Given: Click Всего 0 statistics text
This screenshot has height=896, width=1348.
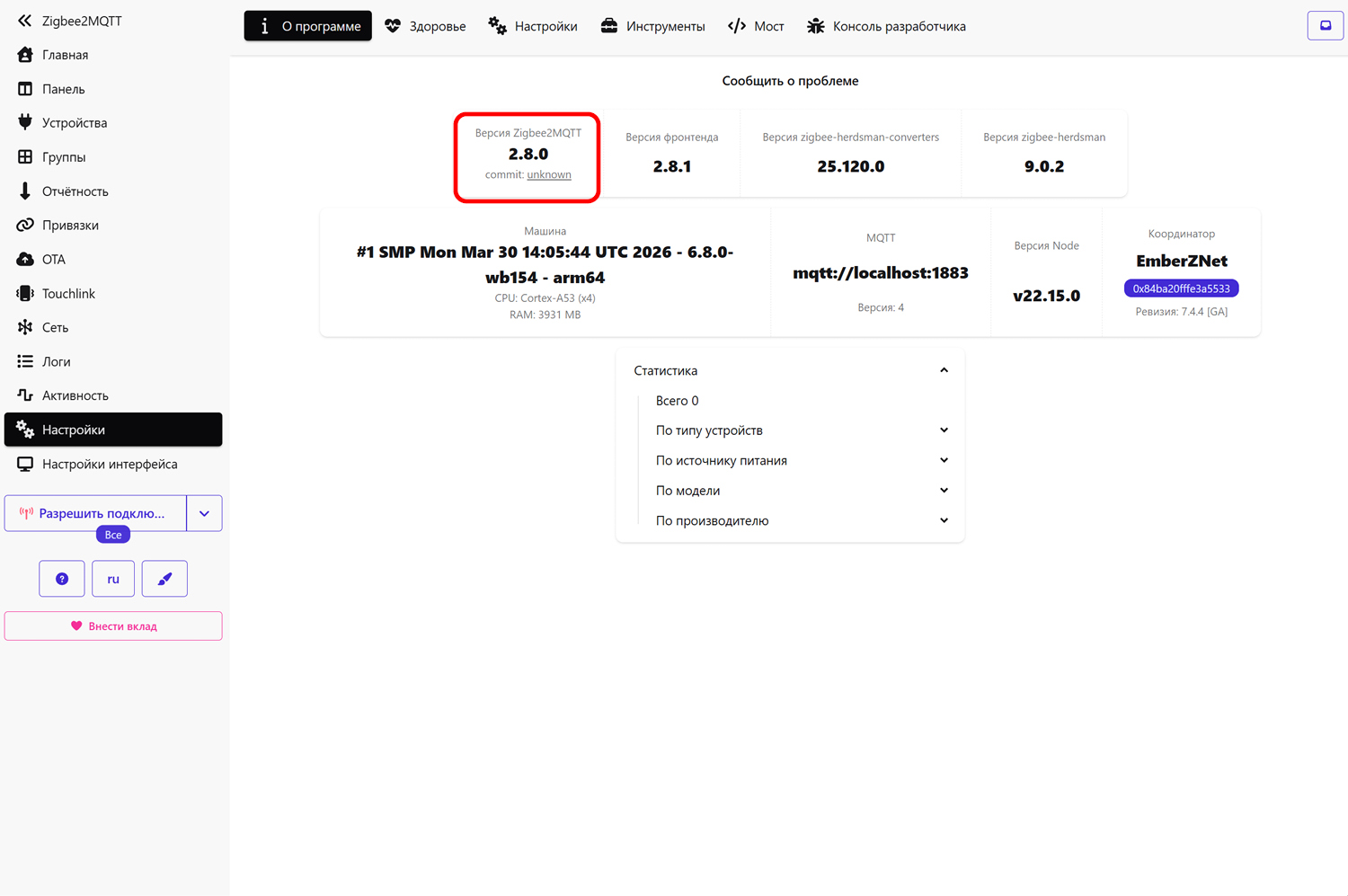Looking at the screenshot, I should pos(677,401).
